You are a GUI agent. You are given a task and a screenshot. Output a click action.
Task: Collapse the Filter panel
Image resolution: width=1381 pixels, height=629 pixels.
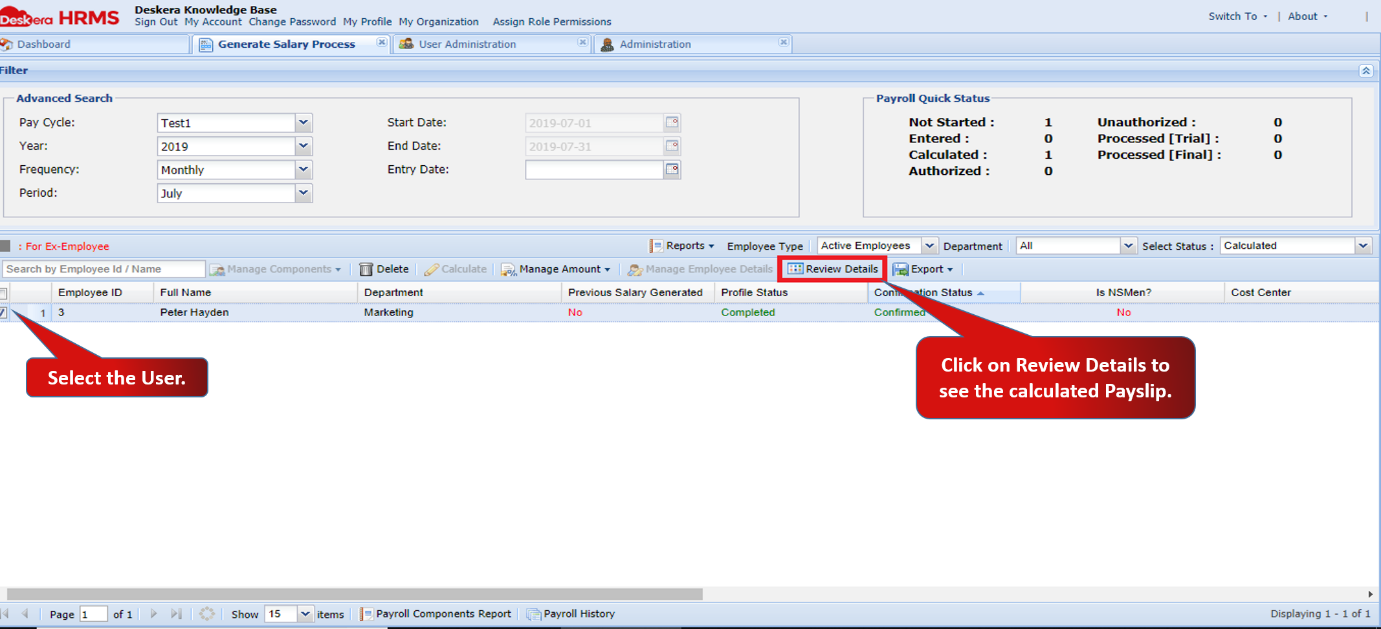point(1366,71)
